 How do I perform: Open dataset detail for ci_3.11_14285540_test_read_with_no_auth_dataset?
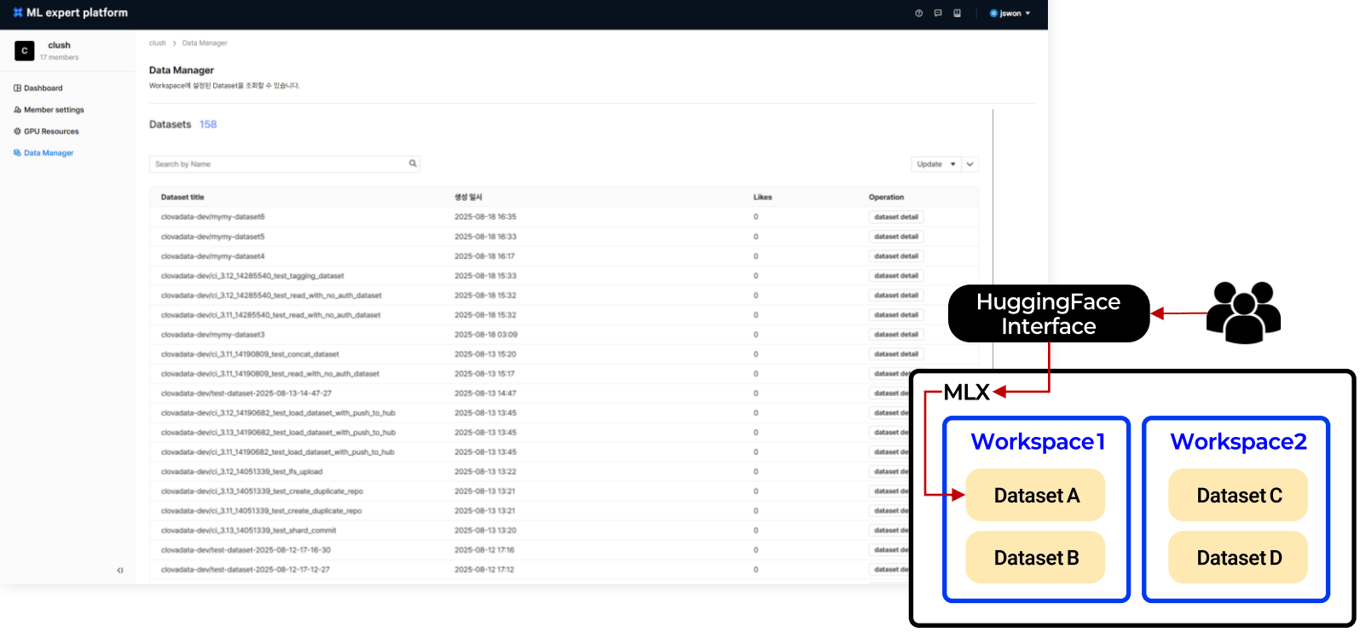click(896, 315)
